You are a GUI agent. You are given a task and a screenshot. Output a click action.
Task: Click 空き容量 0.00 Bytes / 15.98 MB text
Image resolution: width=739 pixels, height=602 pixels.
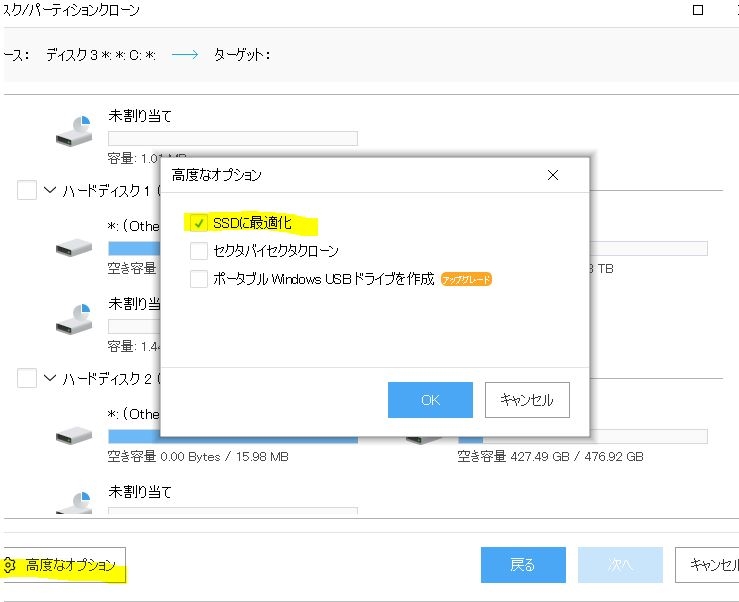click(198, 456)
